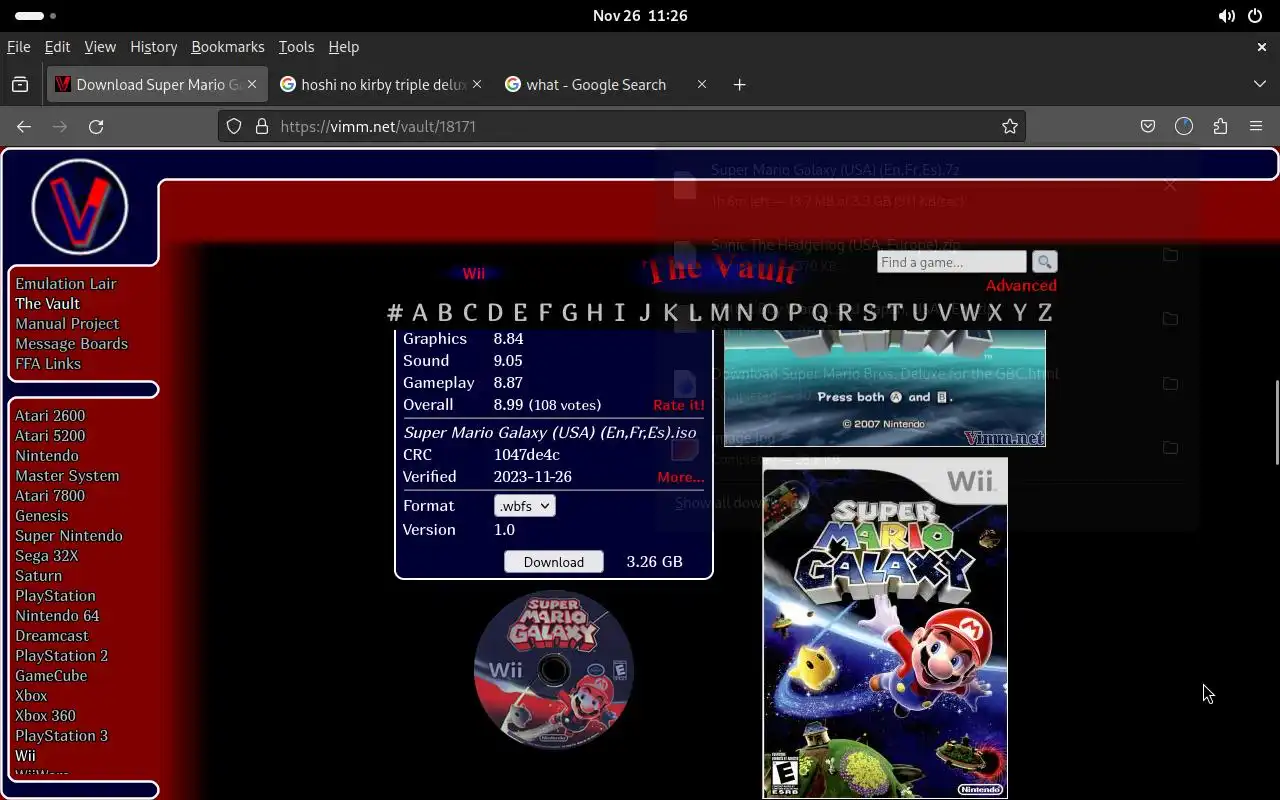Browse games under letter A
Image resolution: width=1280 pixels, height=800 pixels.
click(420, 313)
